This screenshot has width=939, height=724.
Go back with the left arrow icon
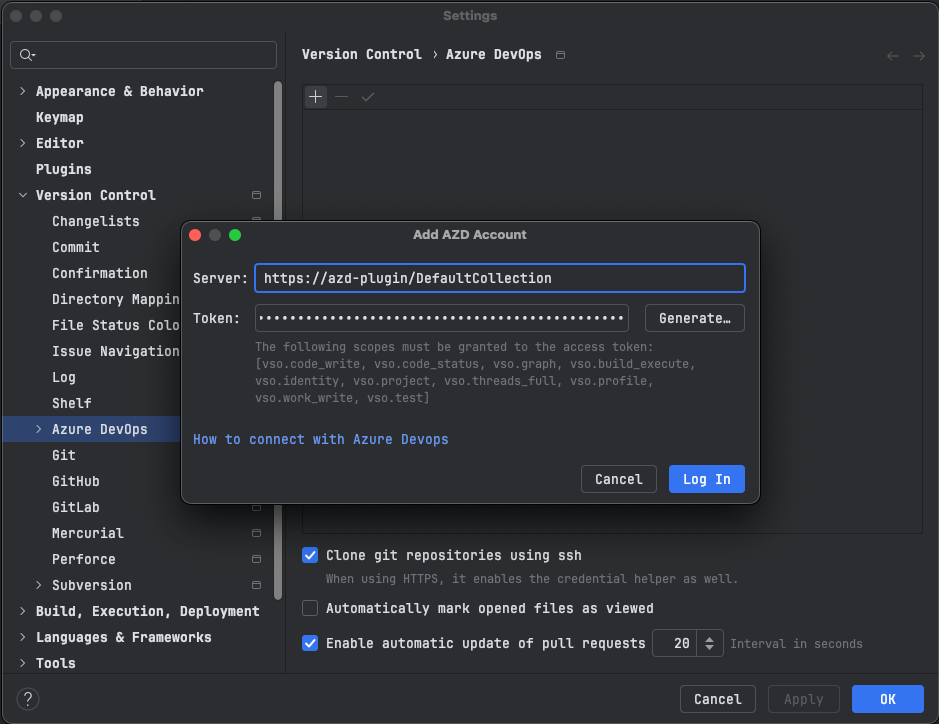coord(893,56)
